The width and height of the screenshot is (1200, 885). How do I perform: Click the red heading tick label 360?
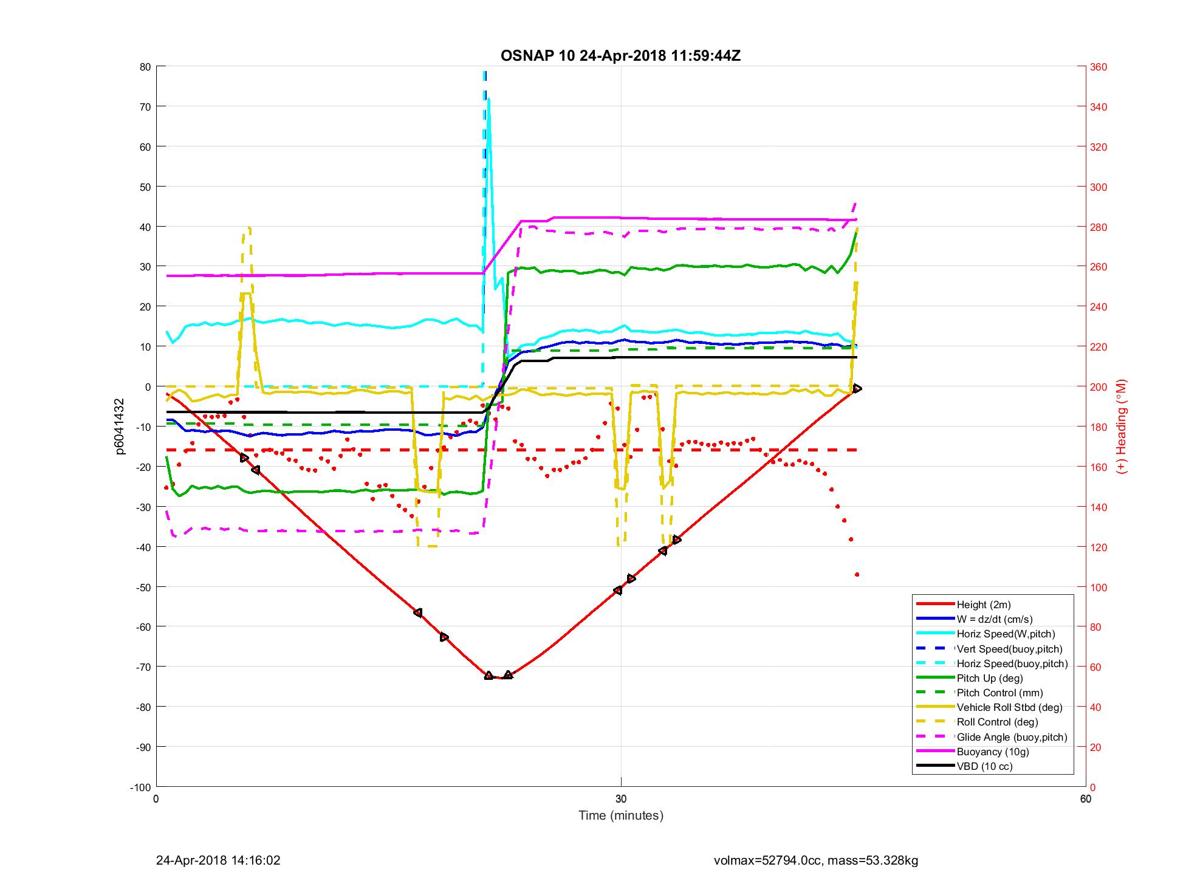point(1100,67)
